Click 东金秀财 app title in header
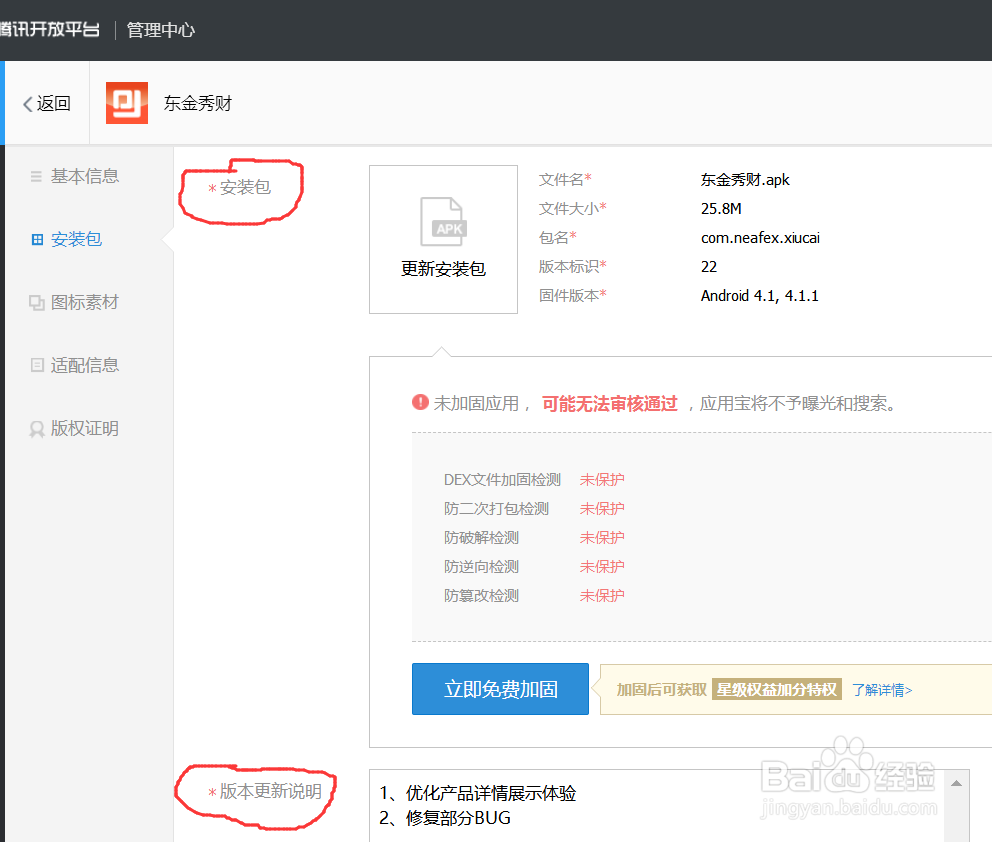This screenshot has height=842, width=992. (x=198, y=103)
